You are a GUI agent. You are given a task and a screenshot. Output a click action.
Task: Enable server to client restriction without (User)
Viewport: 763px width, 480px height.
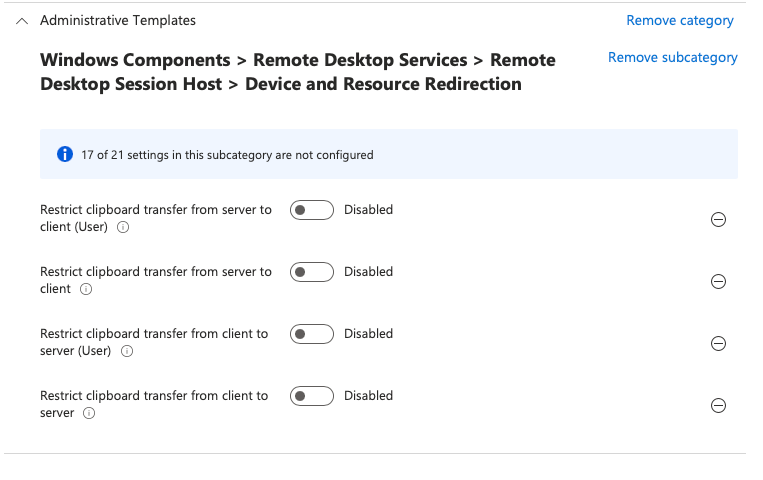pos(311,272)
